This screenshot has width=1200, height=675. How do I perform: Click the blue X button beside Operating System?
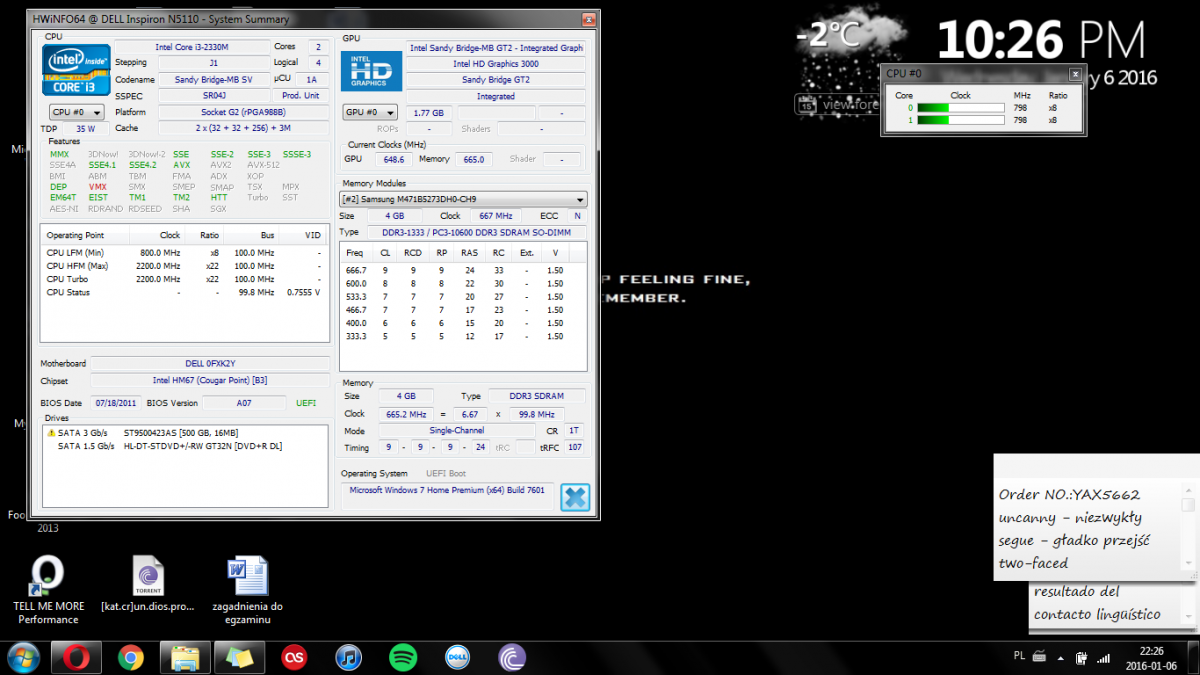(575, 497)
